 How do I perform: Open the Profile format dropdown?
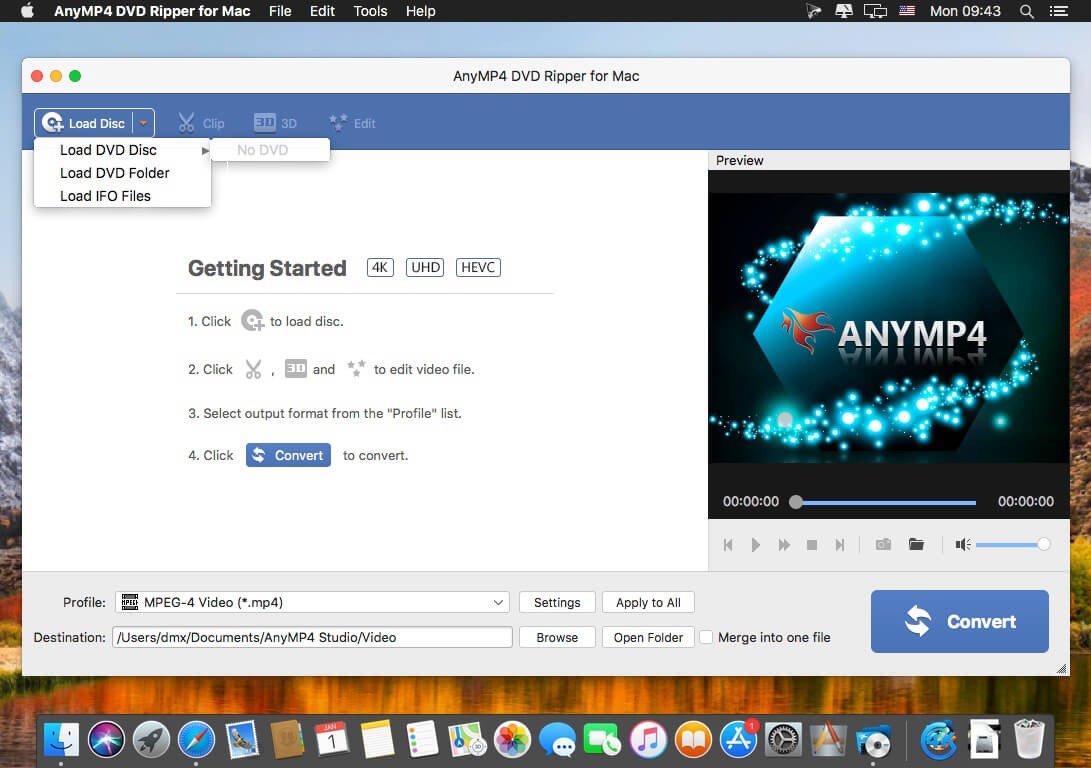tap(312, 602)
